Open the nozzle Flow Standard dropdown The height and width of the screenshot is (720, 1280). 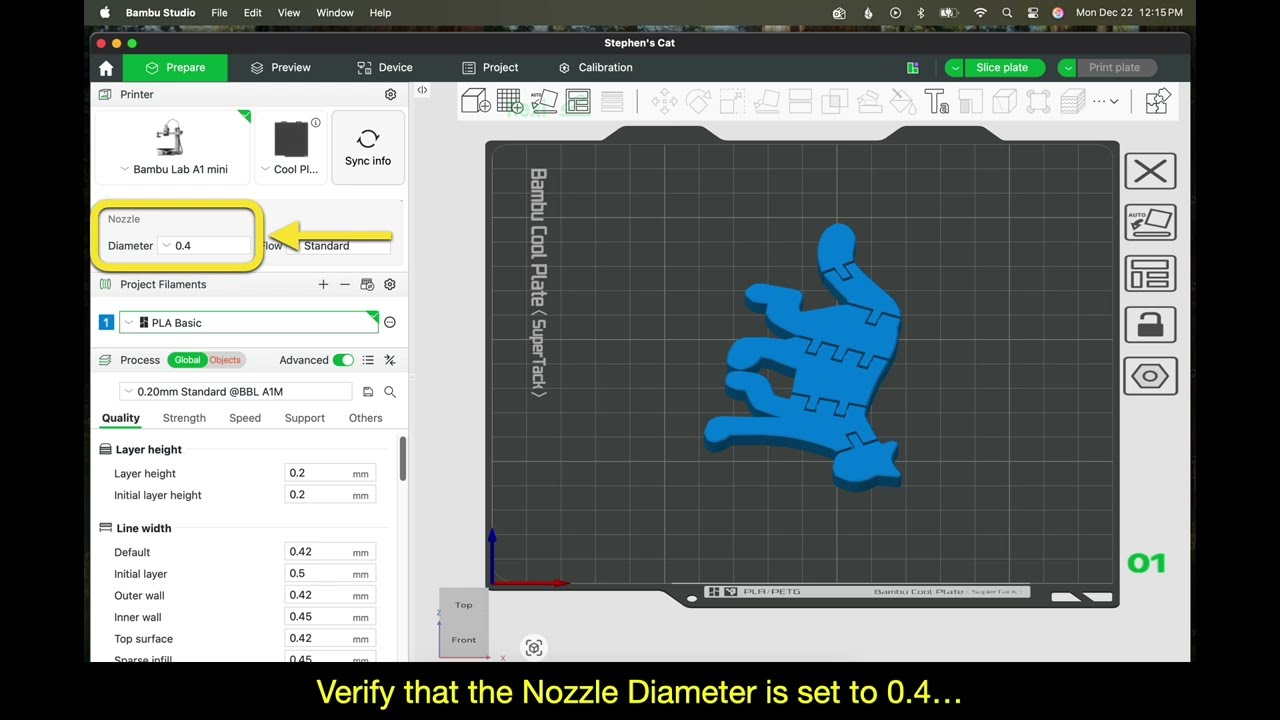click(x=342, y=246)
